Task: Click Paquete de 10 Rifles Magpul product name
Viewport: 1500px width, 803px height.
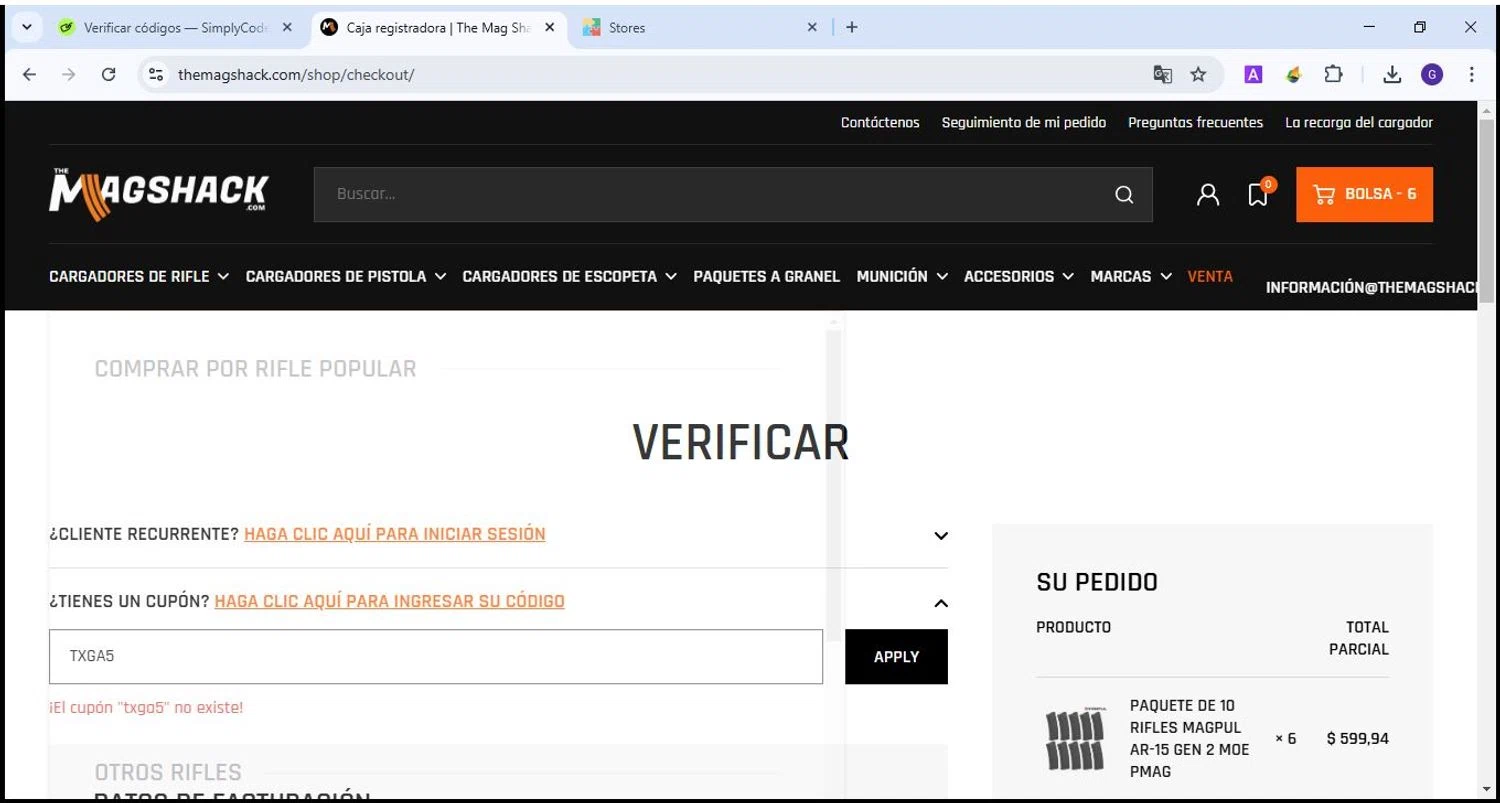Action: tap(1190, 738)
